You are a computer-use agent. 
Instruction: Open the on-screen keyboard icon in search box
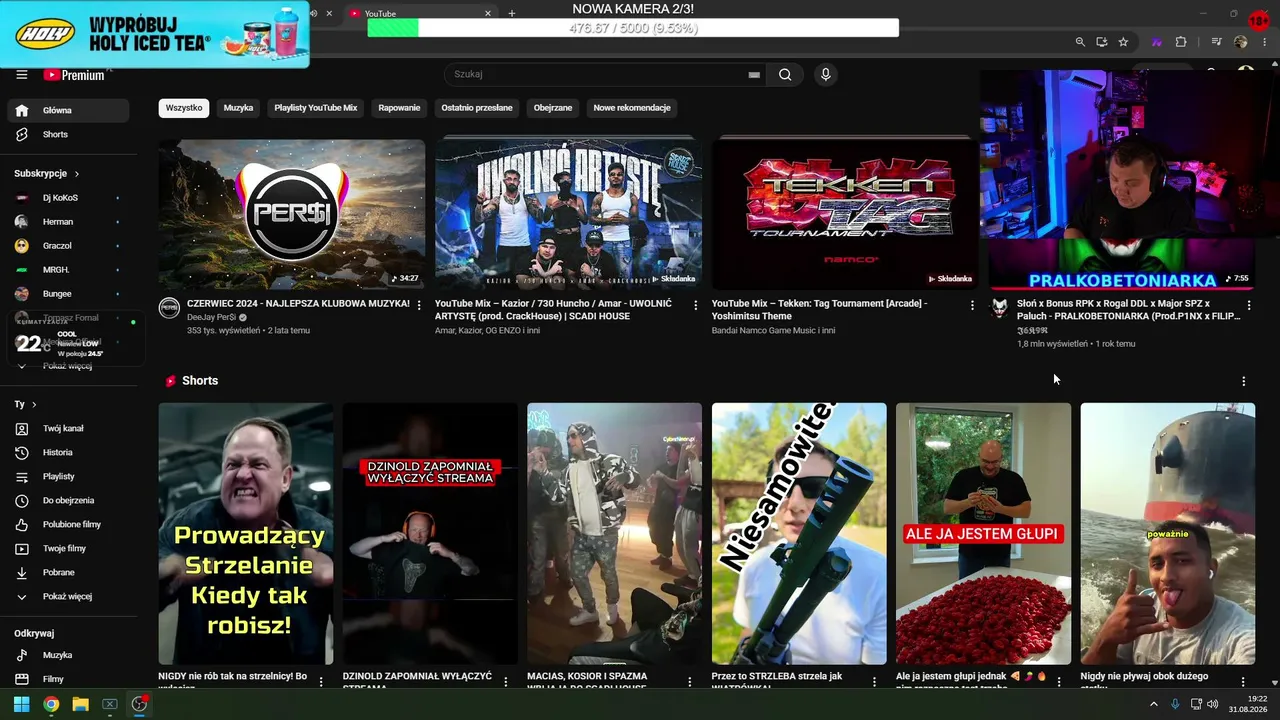point(754,75)
